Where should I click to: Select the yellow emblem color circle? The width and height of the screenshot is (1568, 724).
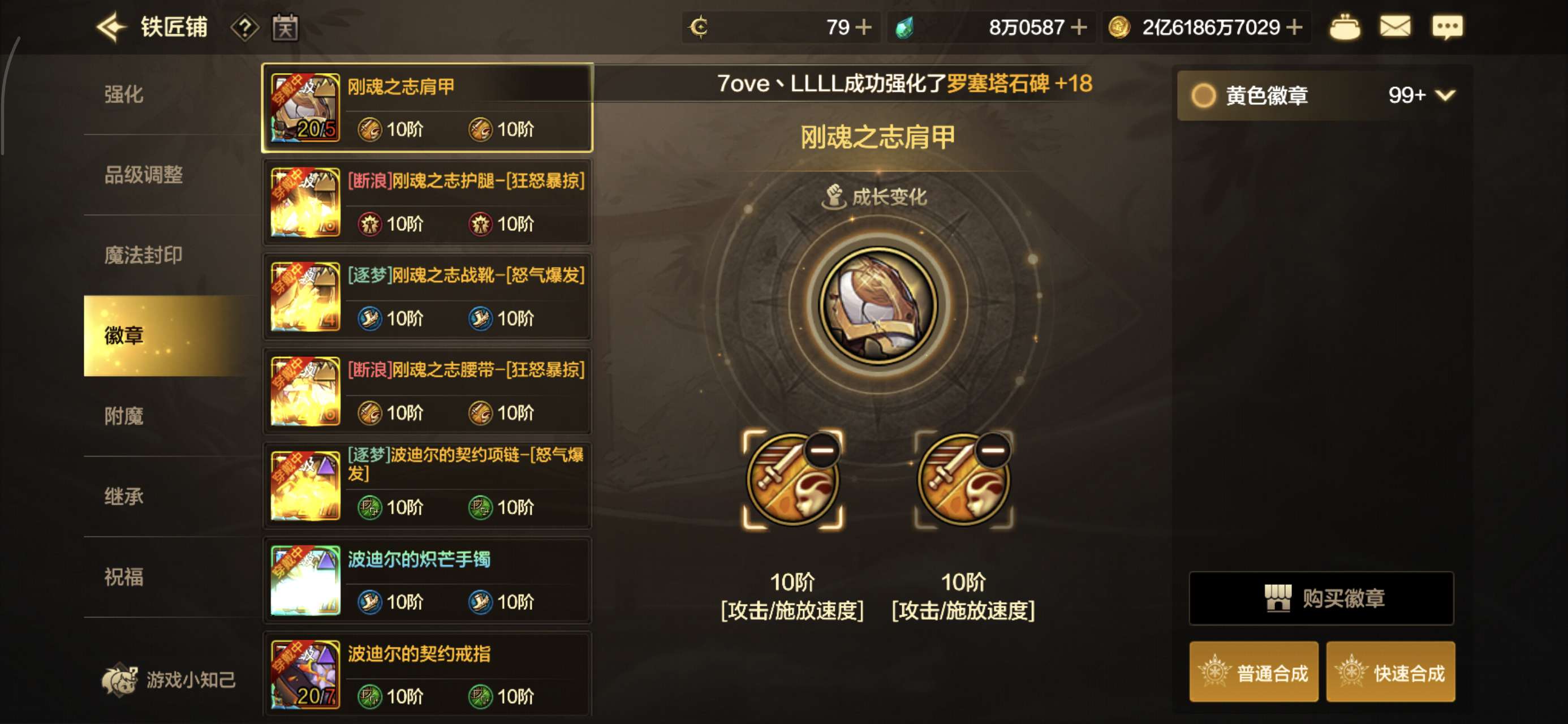(x=1203, y=96)
